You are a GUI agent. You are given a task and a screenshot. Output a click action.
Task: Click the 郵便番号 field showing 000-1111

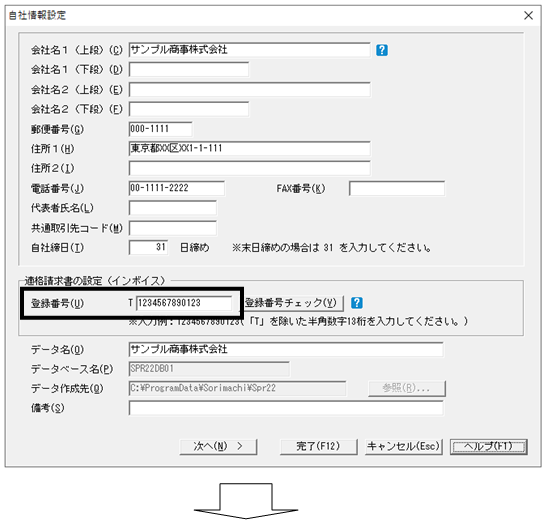tap(160, 129)
